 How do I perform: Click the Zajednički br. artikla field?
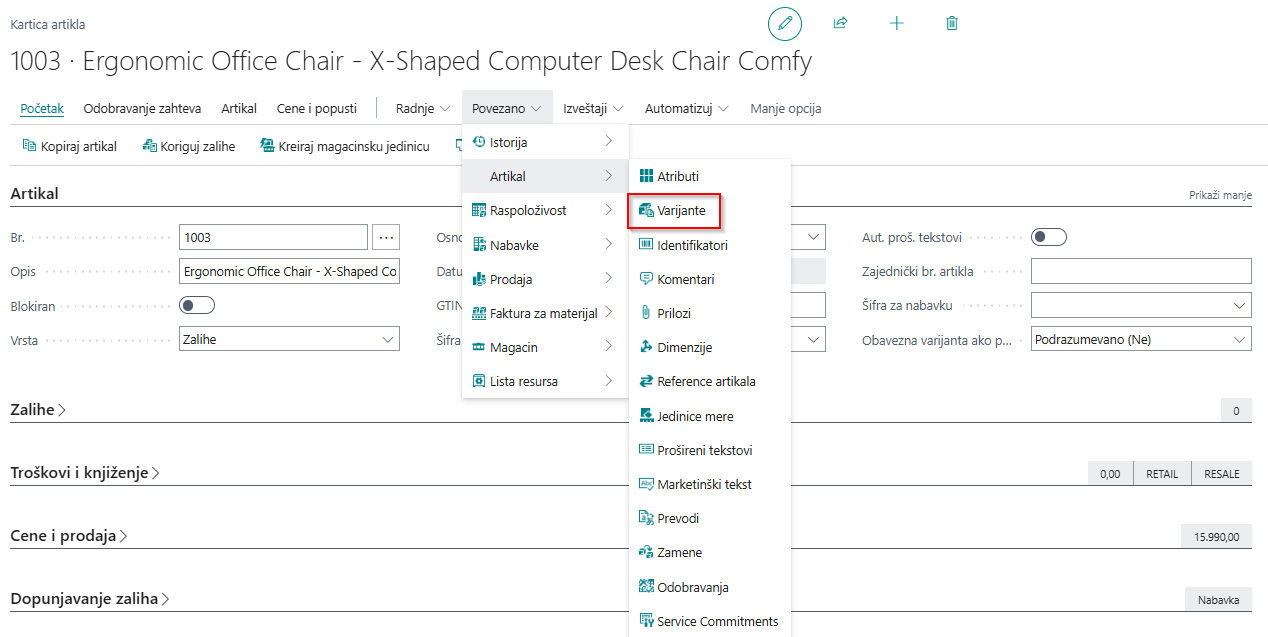(1140, 271)
